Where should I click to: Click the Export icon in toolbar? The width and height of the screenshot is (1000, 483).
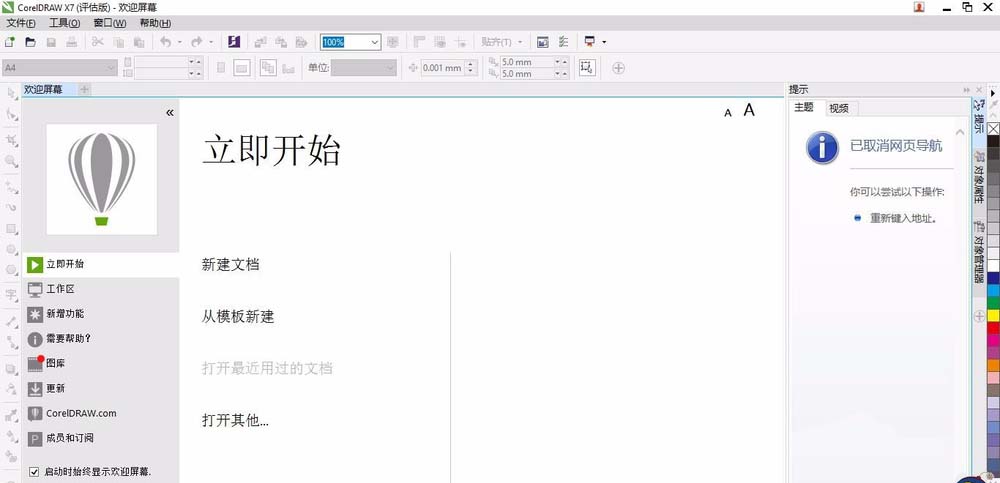pyautogui.click(x=281, y=42)
